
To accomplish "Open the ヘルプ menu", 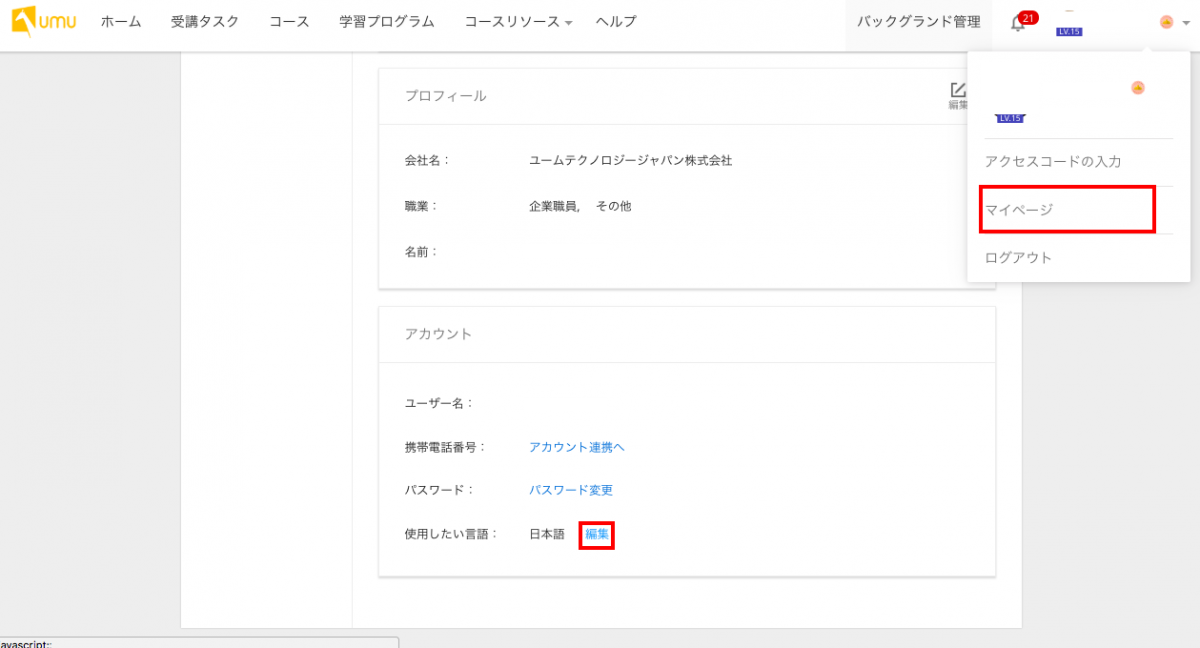I will click(614, 21).
